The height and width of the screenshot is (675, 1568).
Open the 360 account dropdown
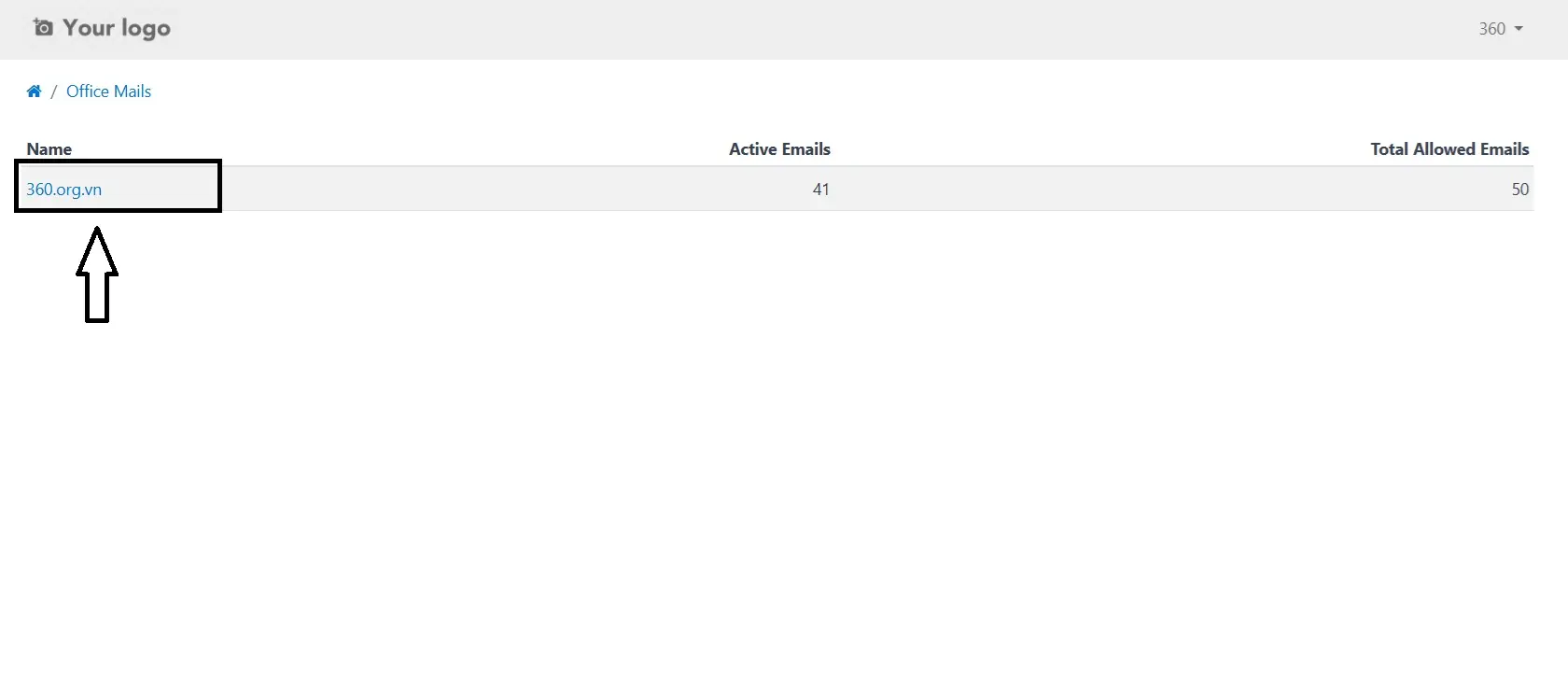click(1501, 29)
